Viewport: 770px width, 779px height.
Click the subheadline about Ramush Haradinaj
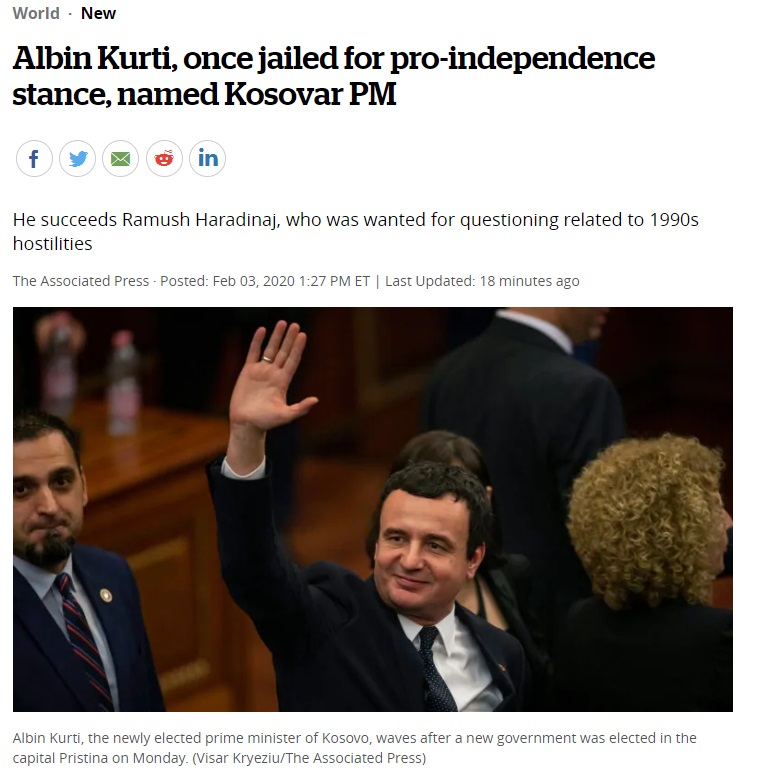[356, 232]
